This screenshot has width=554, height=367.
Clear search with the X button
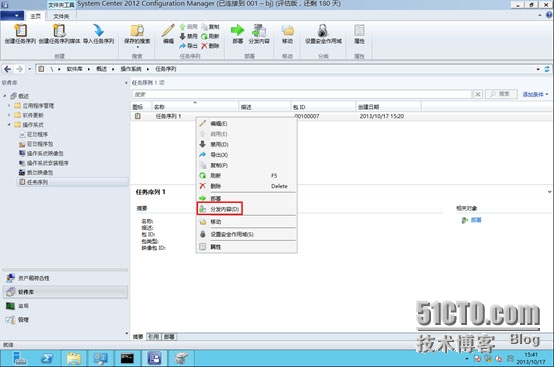pyautogui.click(x=477, y=94)
